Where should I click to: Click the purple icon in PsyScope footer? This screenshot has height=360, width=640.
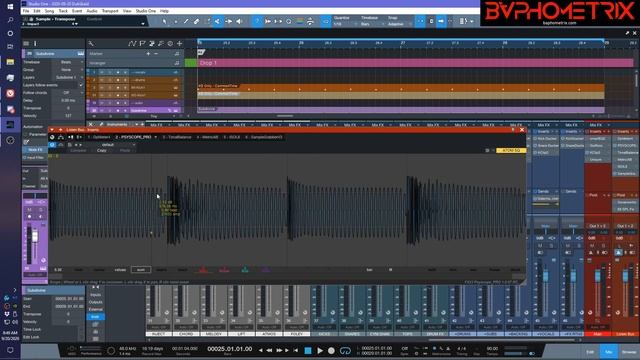click(265, 270)
